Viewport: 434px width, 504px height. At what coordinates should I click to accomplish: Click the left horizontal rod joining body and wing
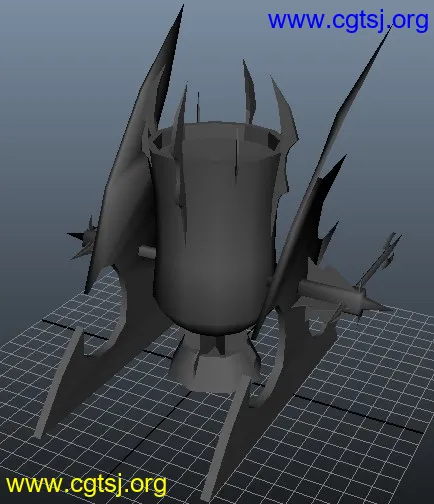147,252
